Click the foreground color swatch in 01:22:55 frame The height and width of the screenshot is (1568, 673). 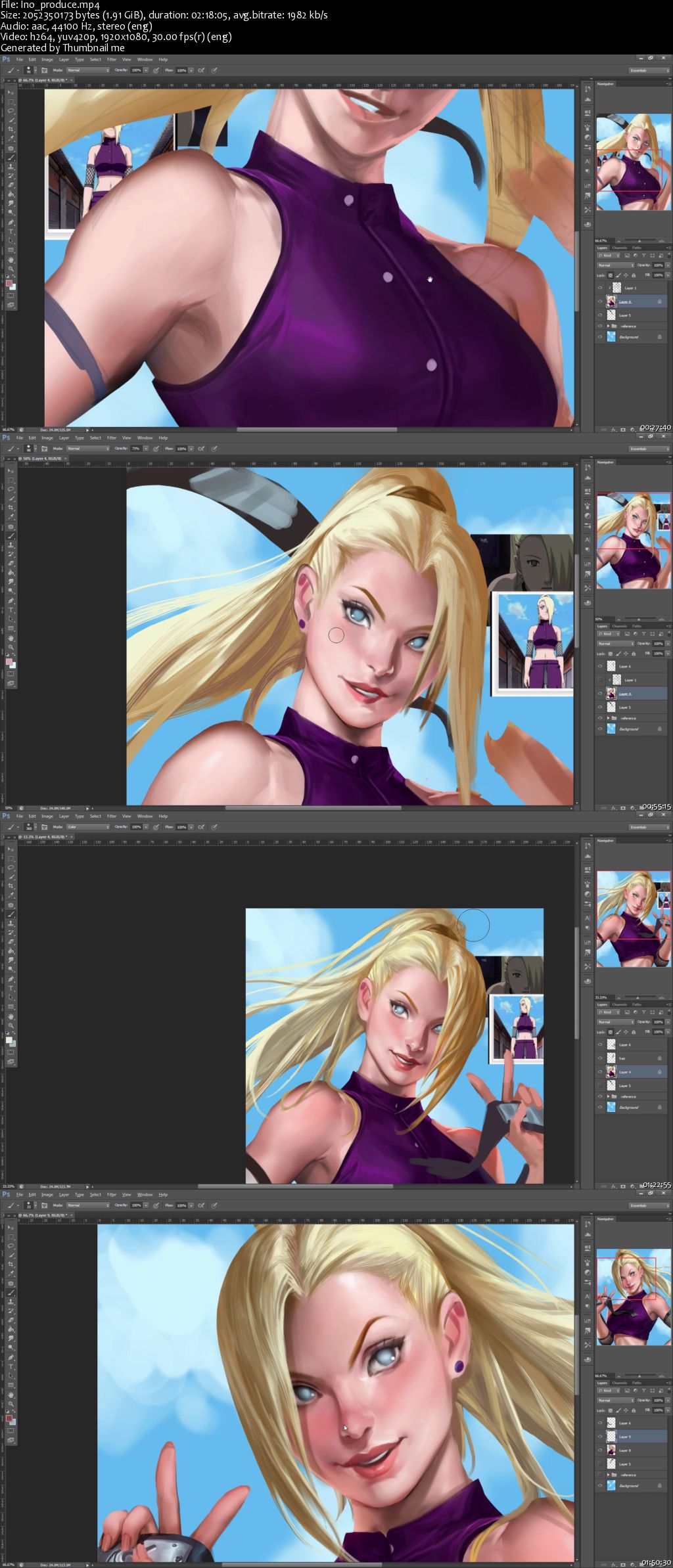point(9,1040)
